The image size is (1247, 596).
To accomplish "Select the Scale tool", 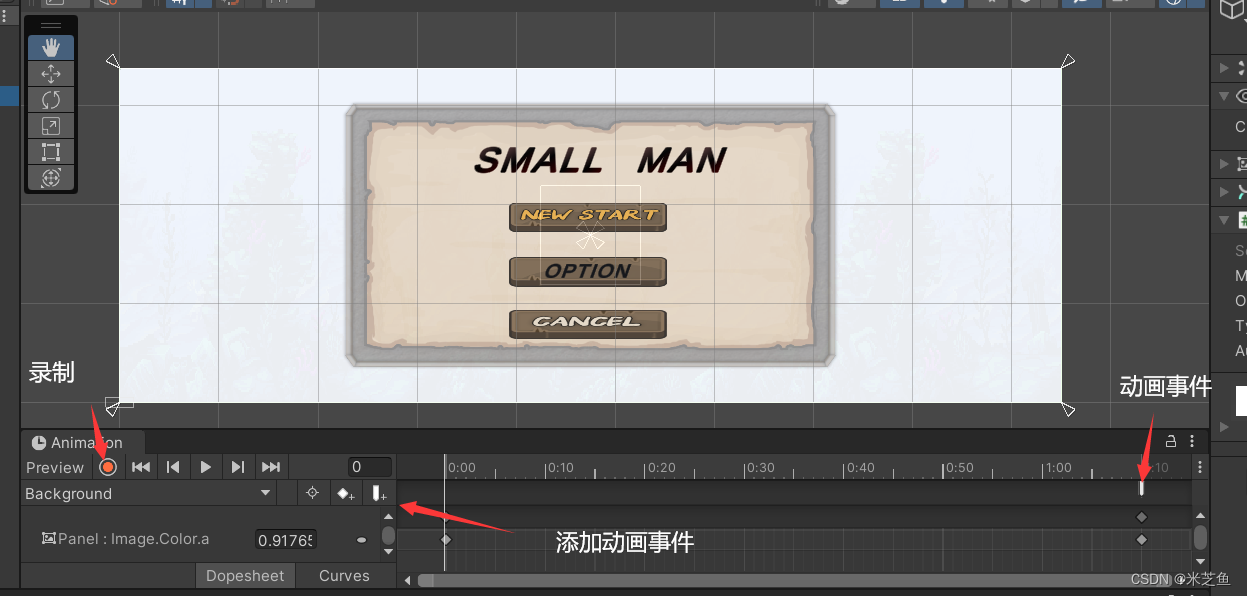I will [51, 125].
